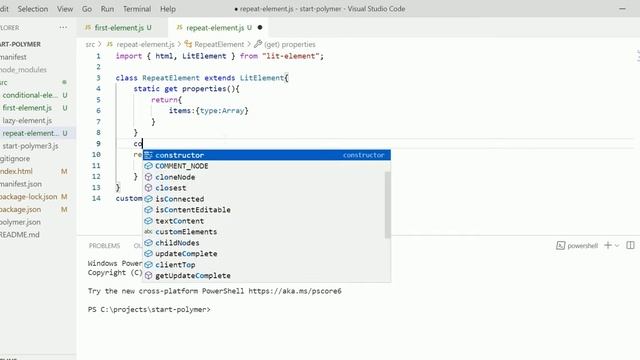Switch to the PROBLEMS panel tab
Image resolution: width=640 pixels, height=360 pixels.
click(104, 246)
